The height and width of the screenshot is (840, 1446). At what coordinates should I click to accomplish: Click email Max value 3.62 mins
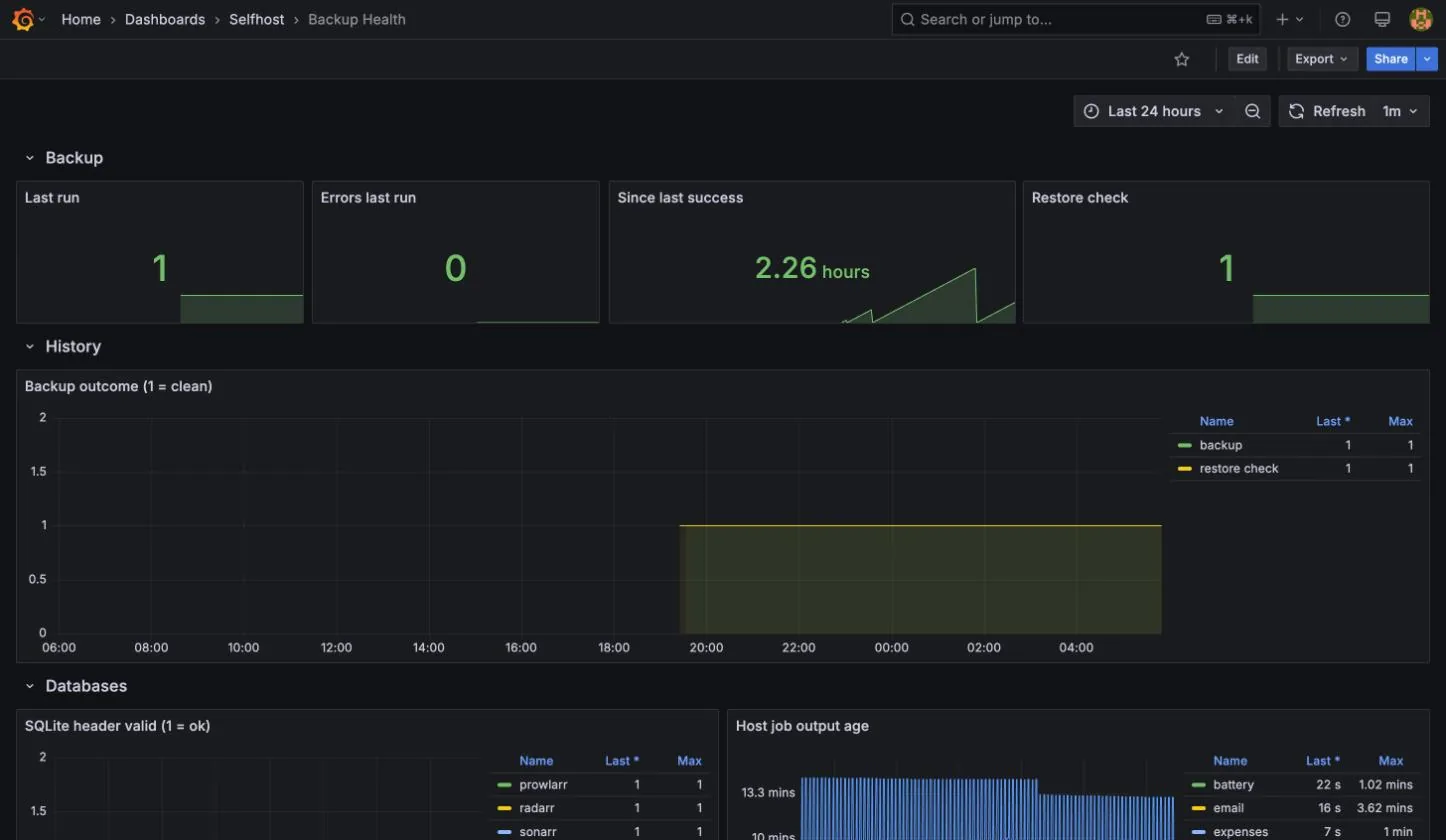point(1385,808)
